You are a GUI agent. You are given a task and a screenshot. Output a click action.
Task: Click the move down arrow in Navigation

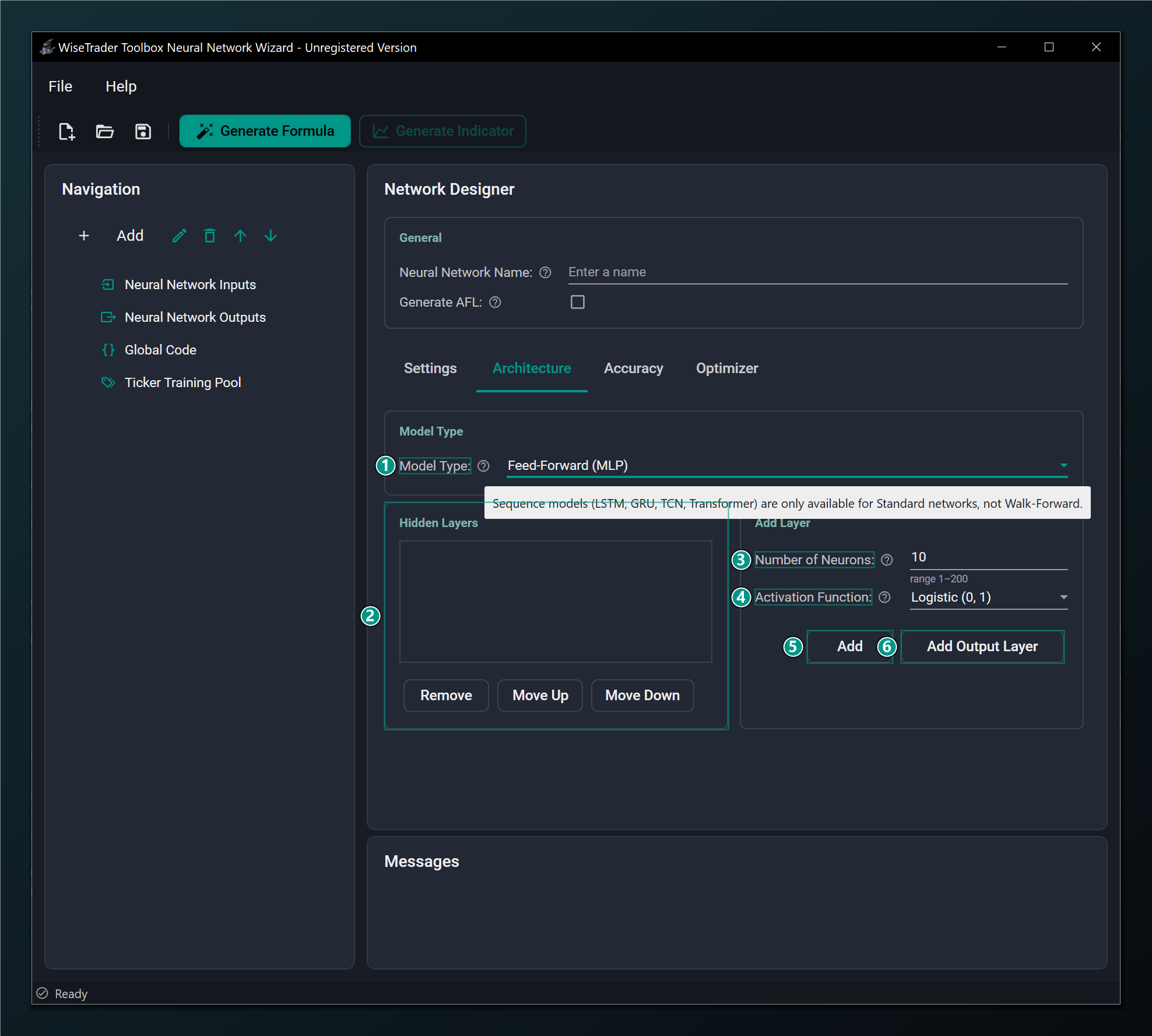271,236
